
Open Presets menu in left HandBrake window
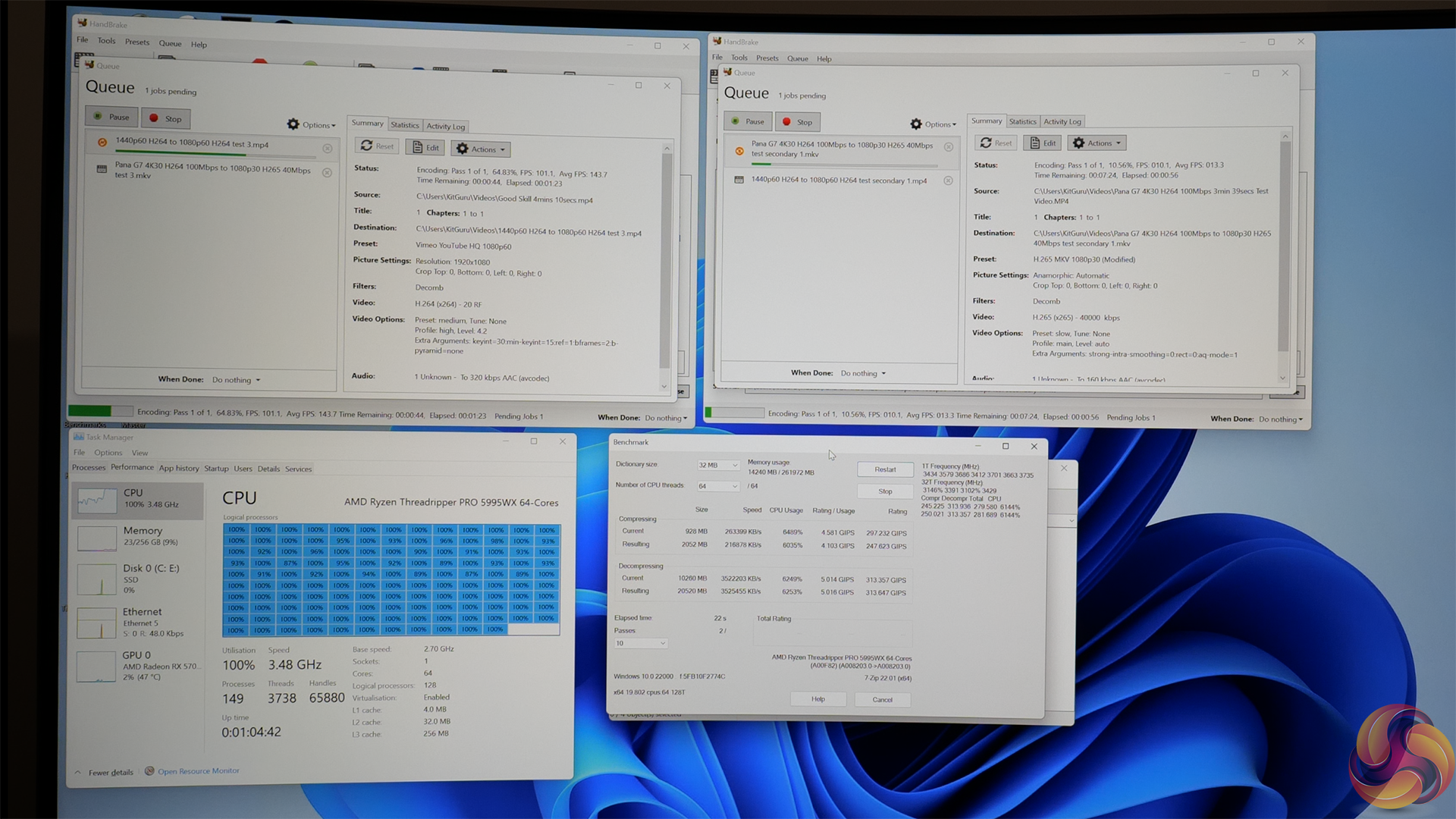tap(137, 42)
